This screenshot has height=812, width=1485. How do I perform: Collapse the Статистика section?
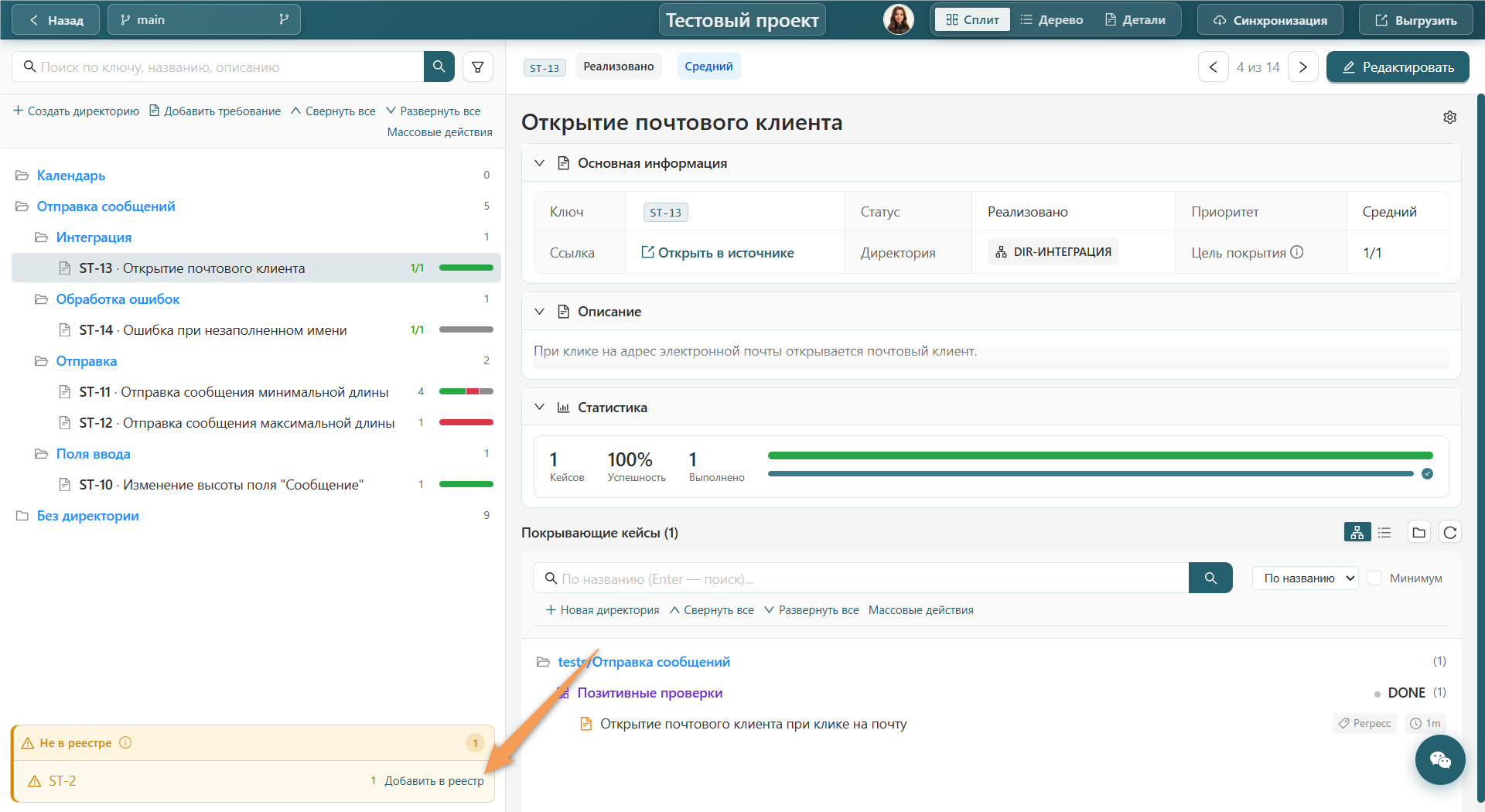(x=540, y=408)
